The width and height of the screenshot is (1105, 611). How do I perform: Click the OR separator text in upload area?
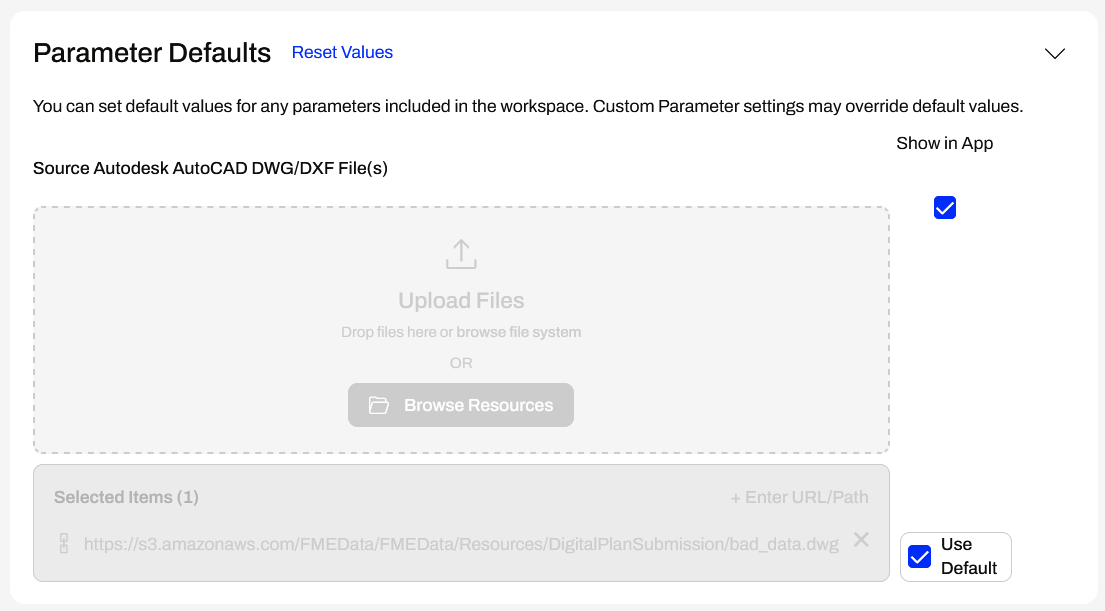click(x=461, y=363)
